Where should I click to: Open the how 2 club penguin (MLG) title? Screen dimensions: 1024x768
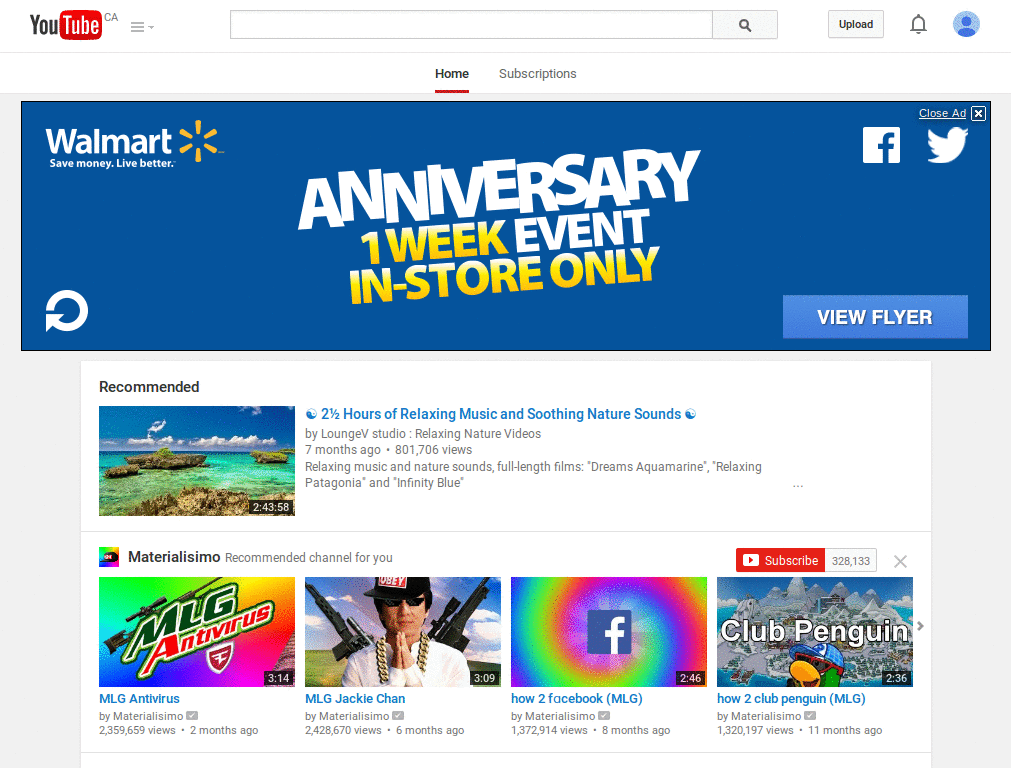coord(791,699)
